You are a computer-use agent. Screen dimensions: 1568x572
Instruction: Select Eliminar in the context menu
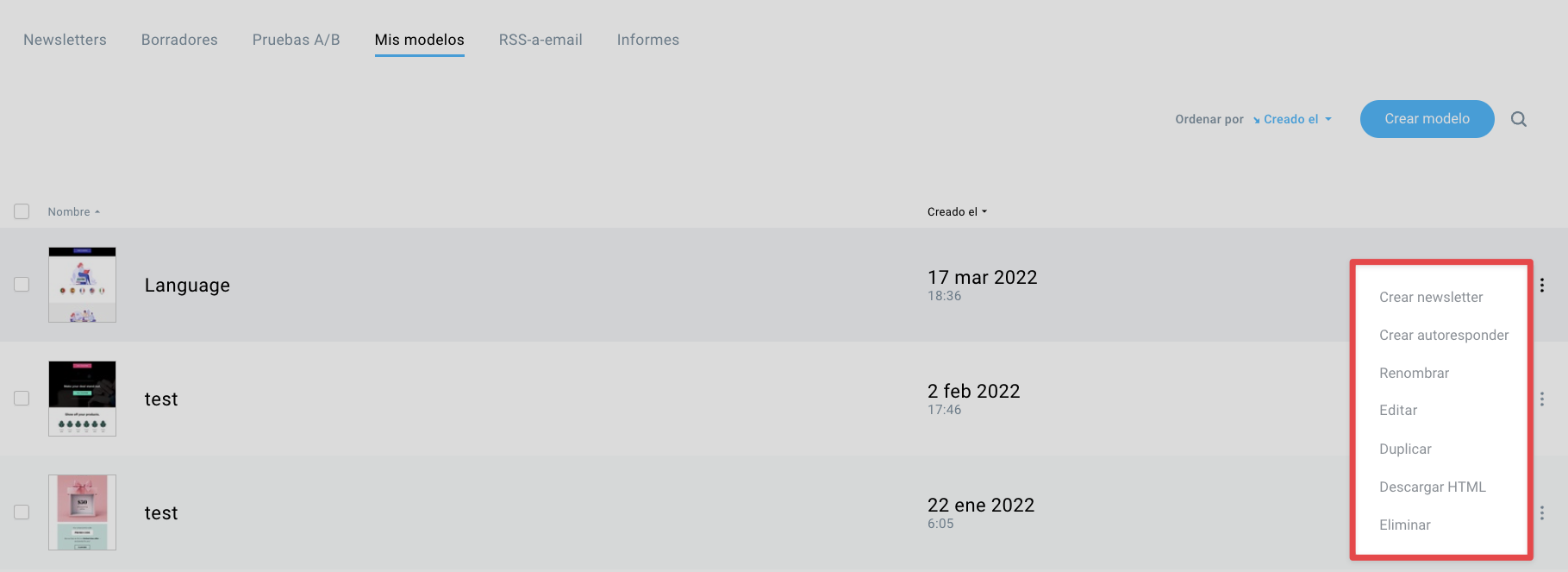[x=1404, y=525]
